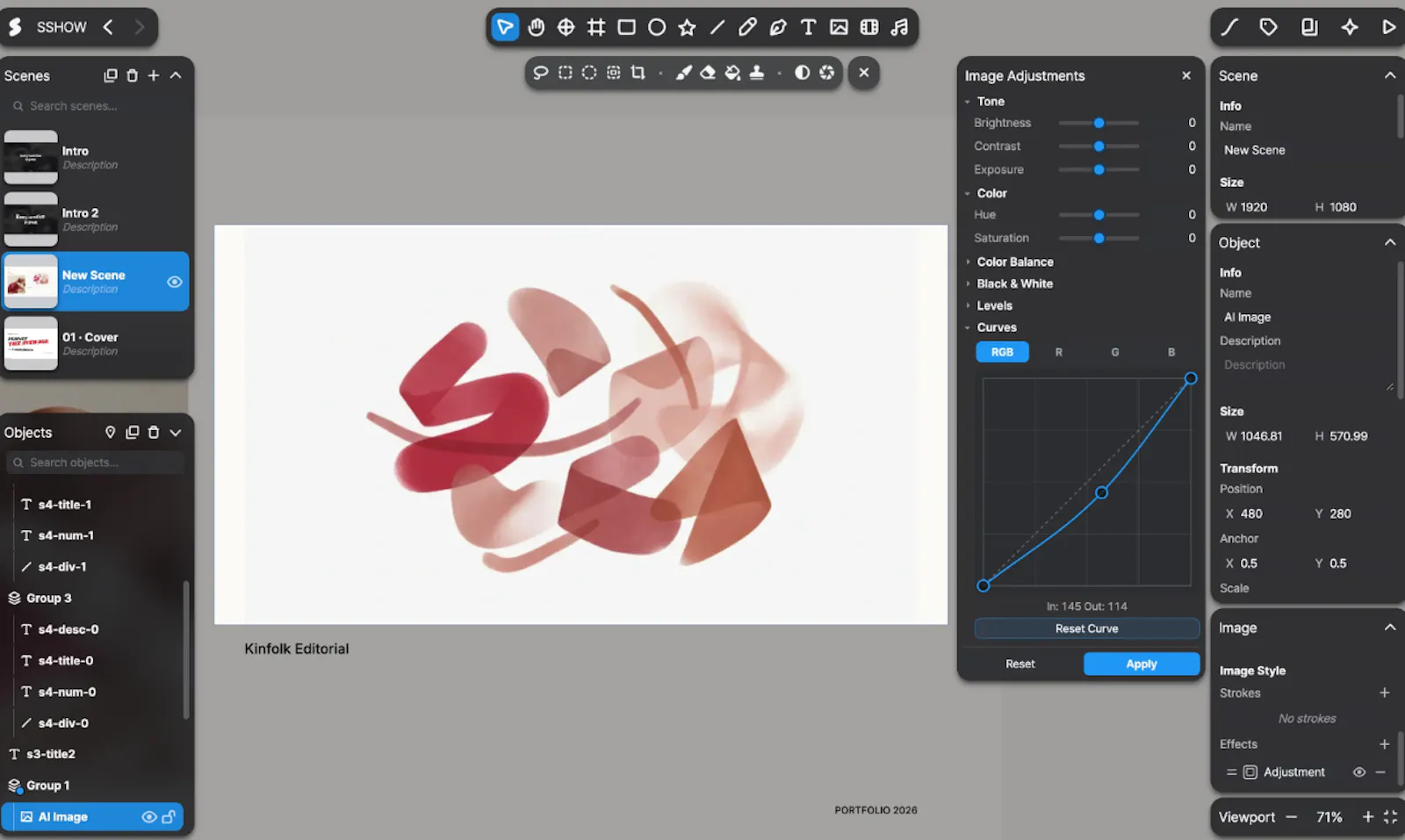This screenshot has height=840, width=1405.
Task: Collapse the Object properties panel
Action: [x=1390, y=242]
